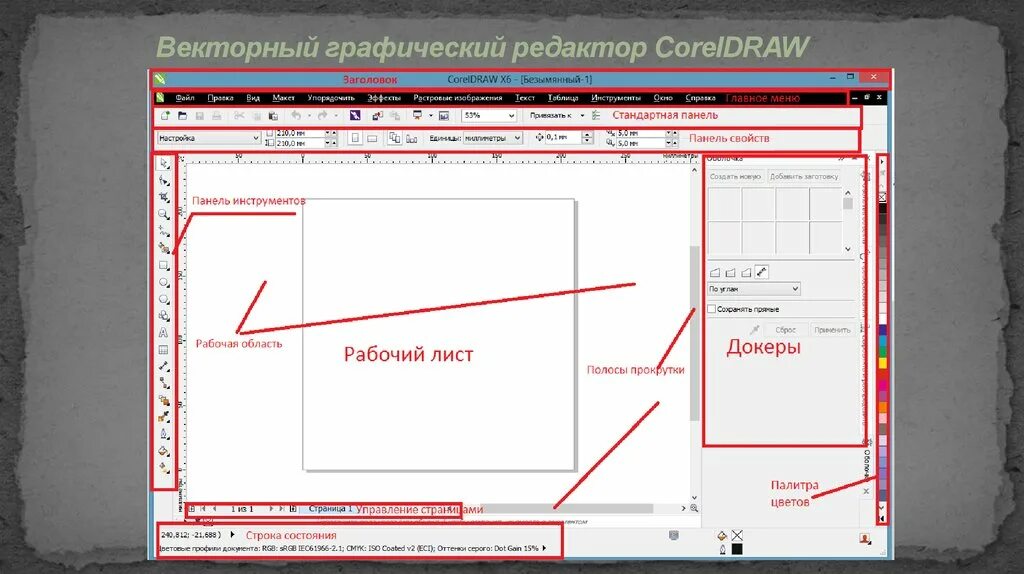This screenshot has width=1024, height=574.
Task: Click the Paste clipboard icon
Action: pos(274,116)
